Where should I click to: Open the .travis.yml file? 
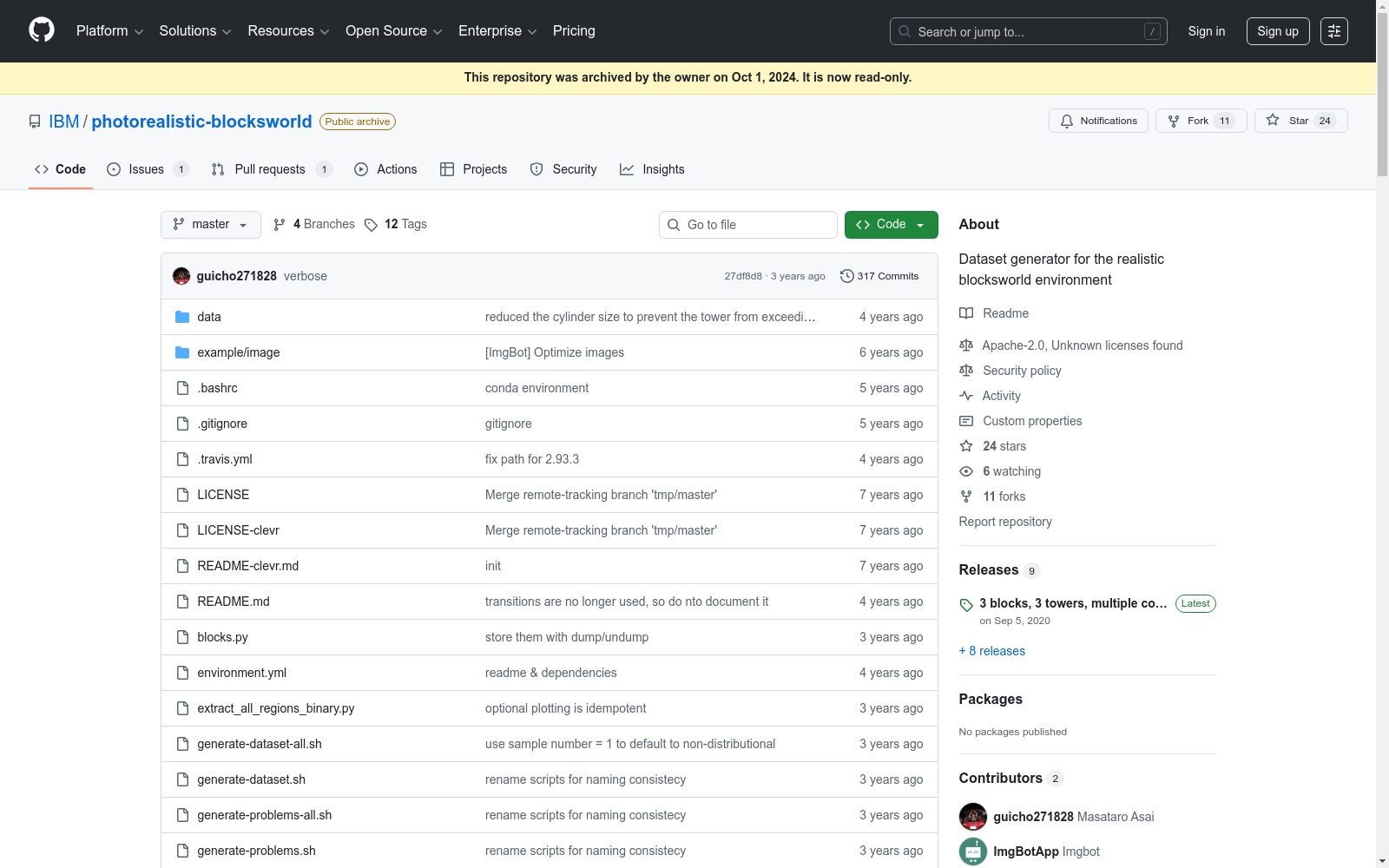coord(225,459)
